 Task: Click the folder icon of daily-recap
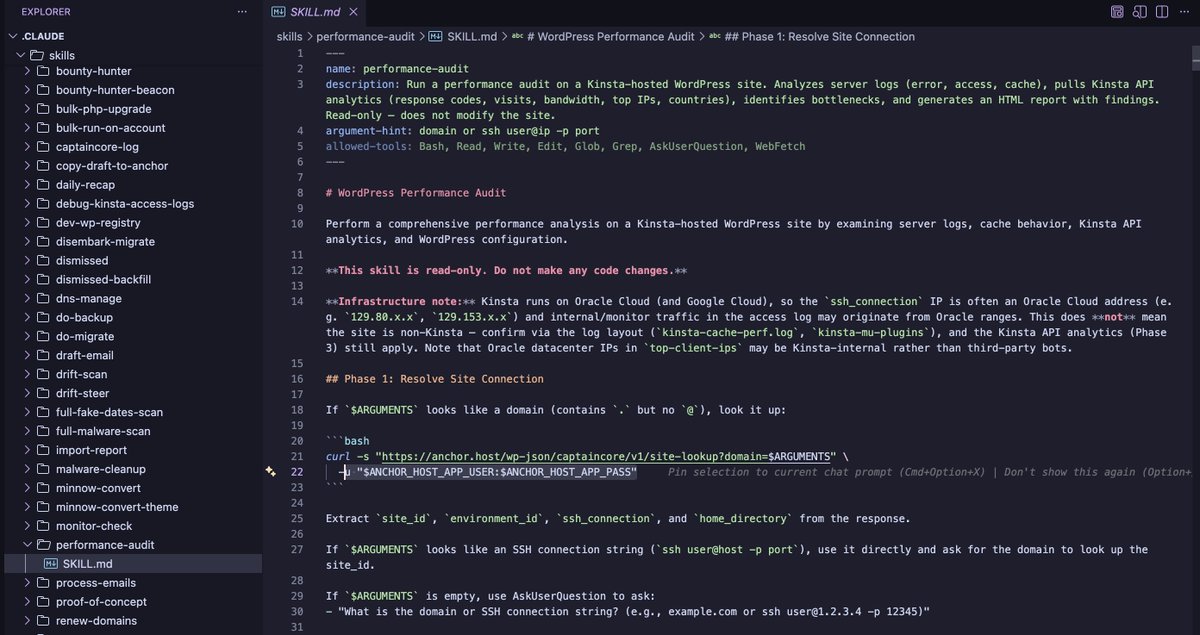(x=43, y=185)
